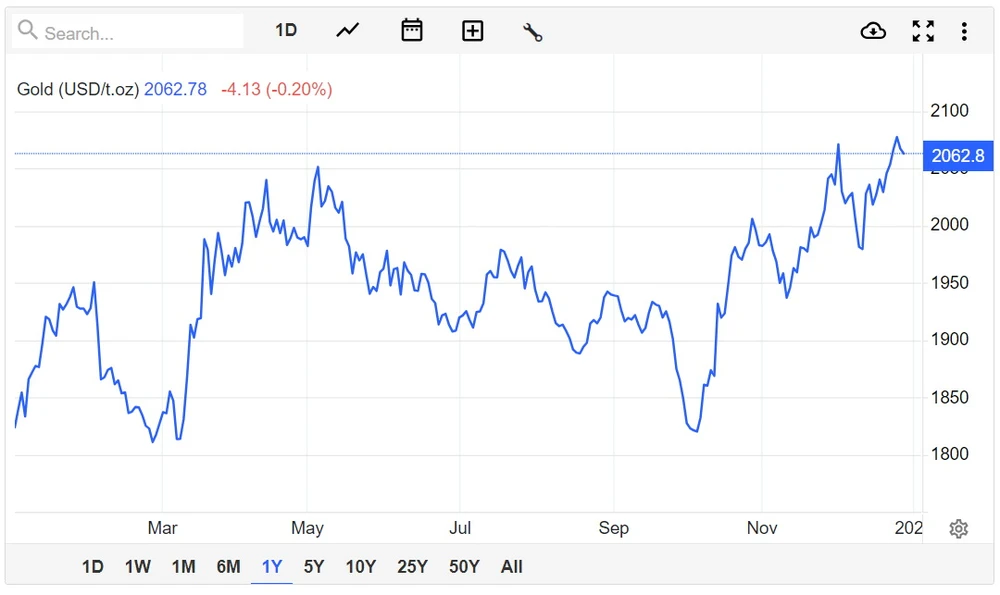
Task: Open the calendar date range picker
Action: [x=412, y=31]
